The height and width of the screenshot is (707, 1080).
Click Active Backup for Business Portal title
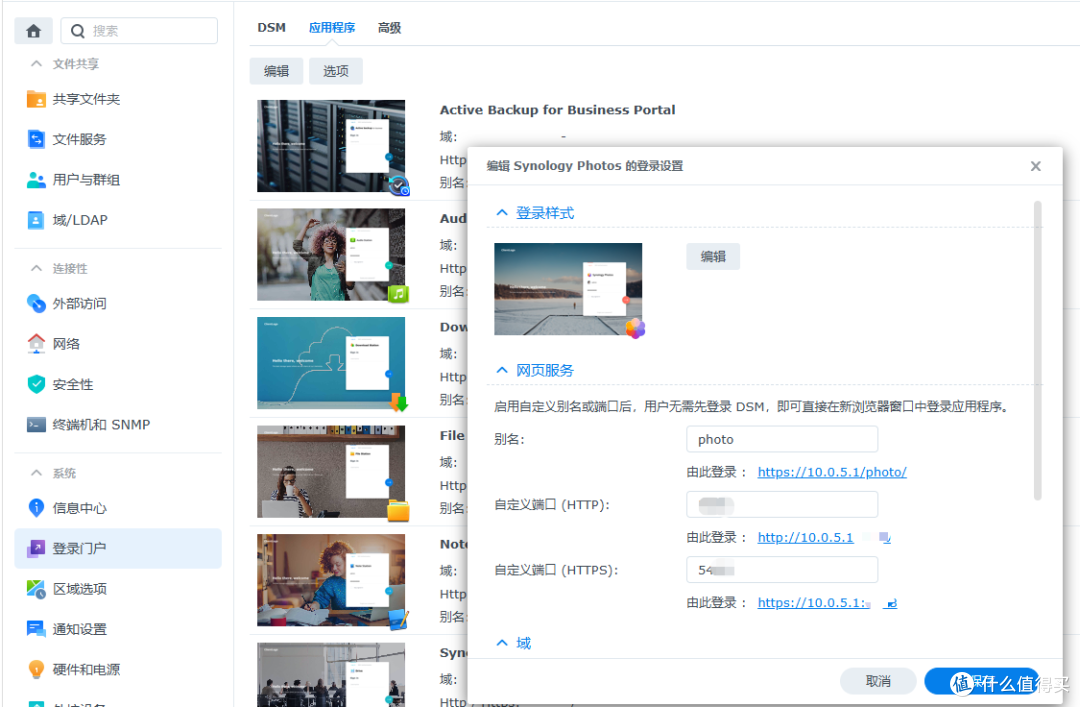(x=557, y=110)
